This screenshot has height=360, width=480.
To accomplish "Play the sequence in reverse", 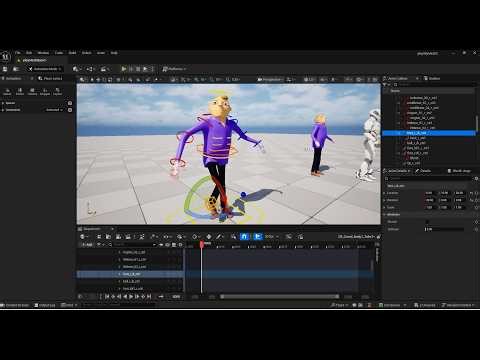I will click(x=125, y=296).
